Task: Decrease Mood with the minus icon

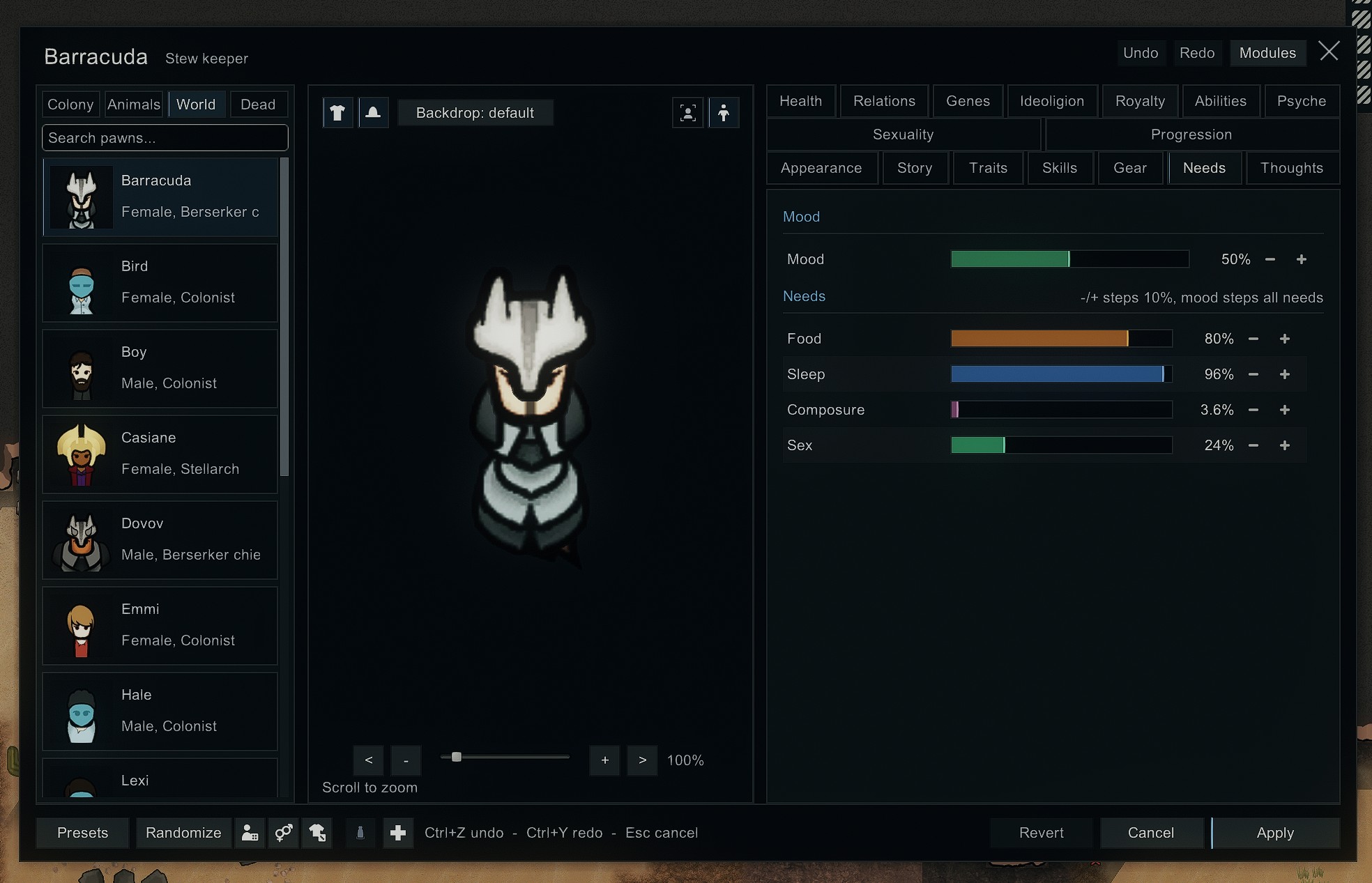Action: click(1270, 259)
